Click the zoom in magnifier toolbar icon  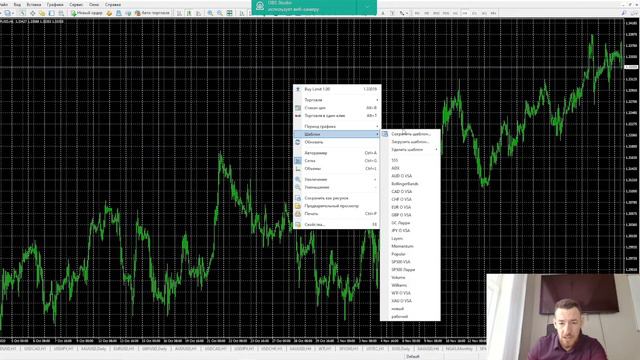click(x=210, y=13)
